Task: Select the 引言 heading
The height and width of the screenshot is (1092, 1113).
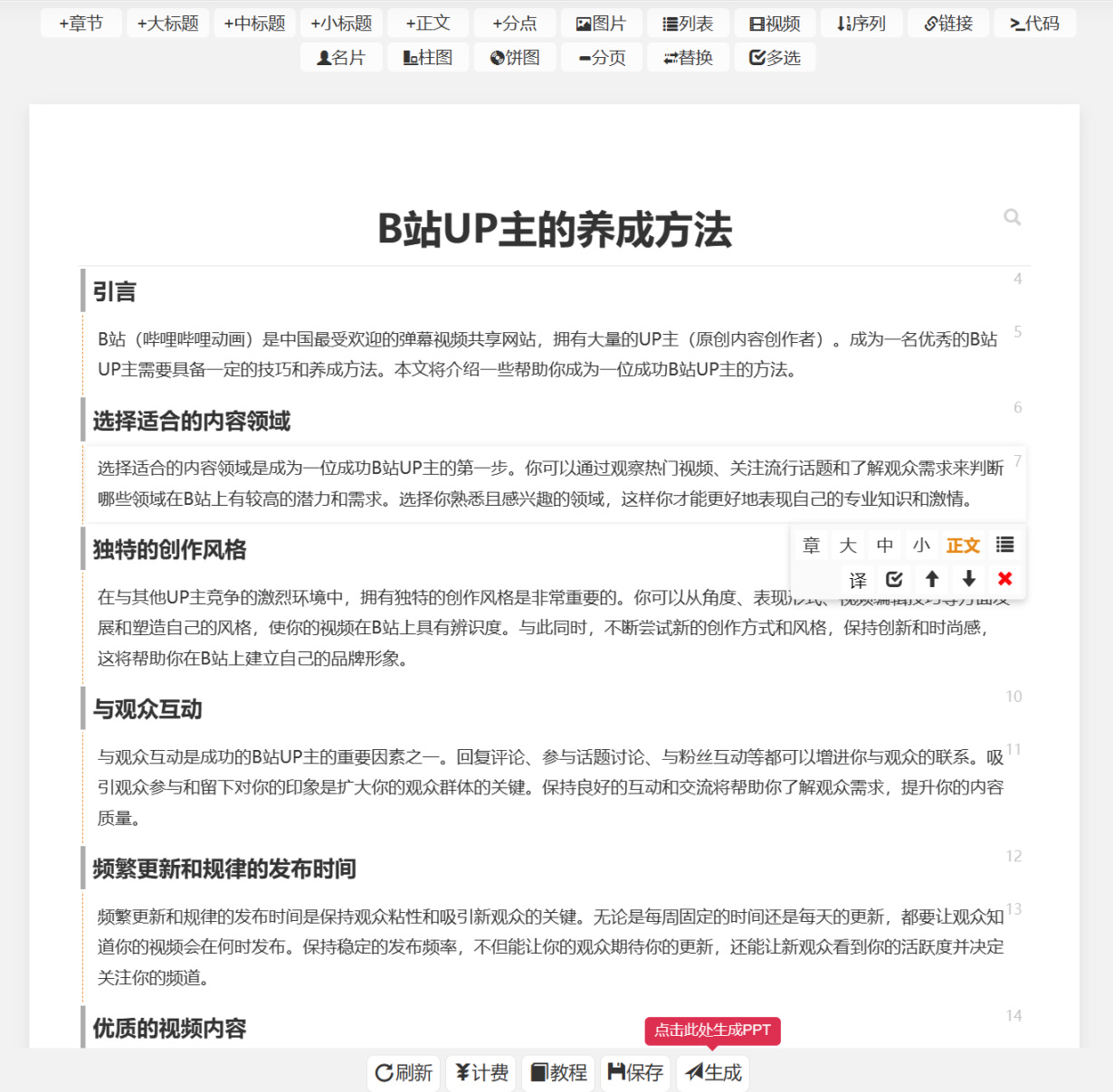Action: (x=114, y=291)
